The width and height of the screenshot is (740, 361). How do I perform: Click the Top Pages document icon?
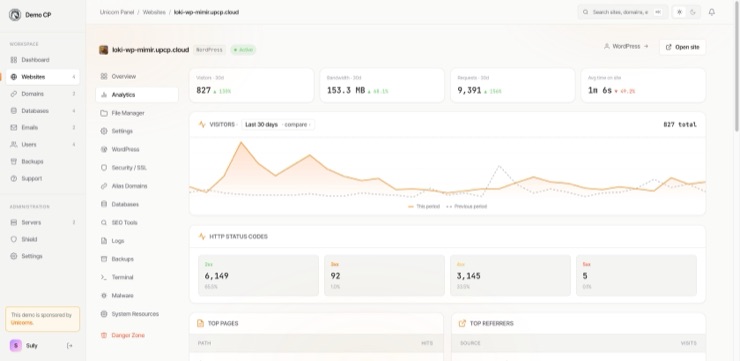click(x=200, y=324)
